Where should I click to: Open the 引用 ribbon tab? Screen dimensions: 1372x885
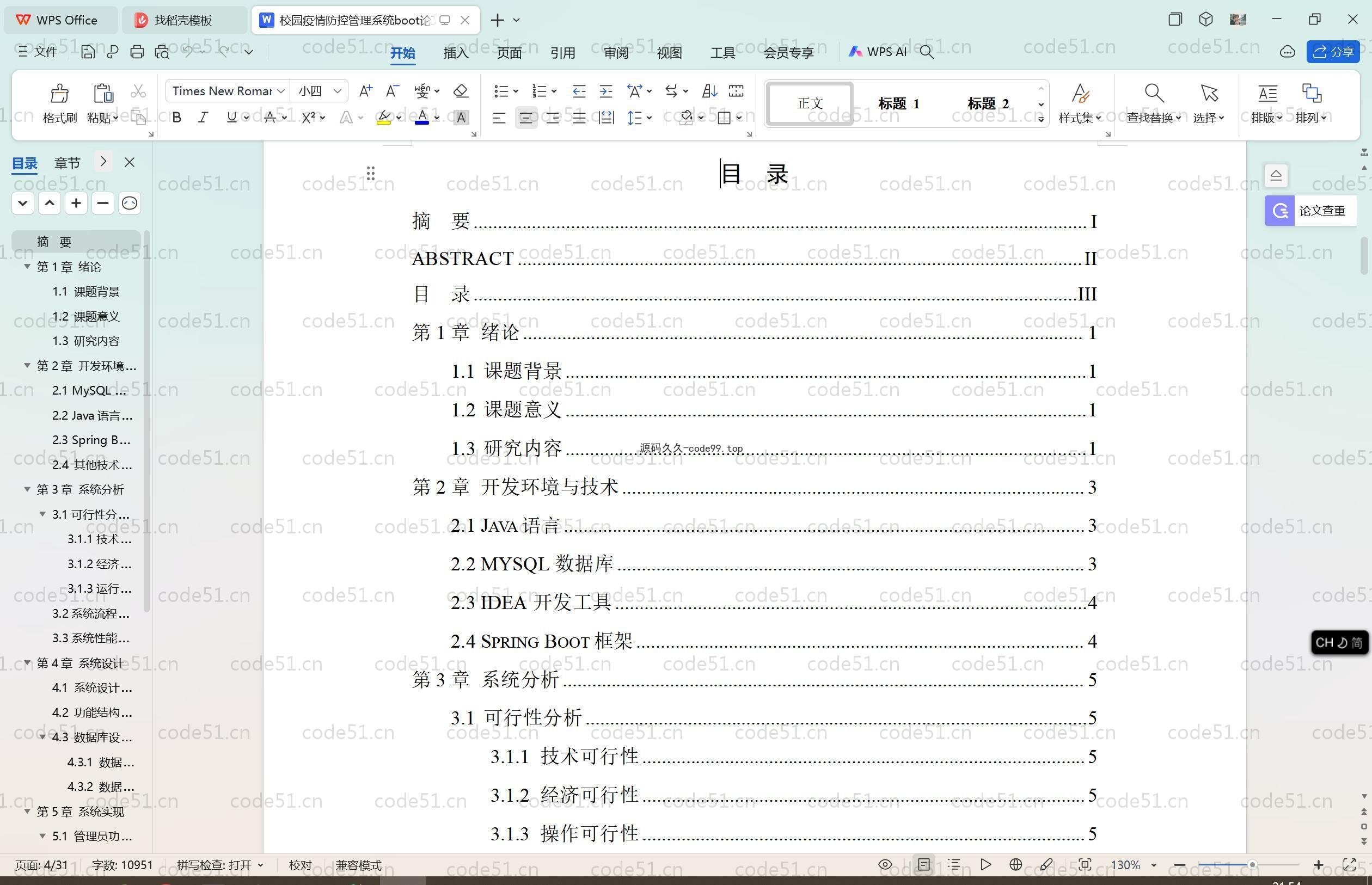click(x=563, y=52)
